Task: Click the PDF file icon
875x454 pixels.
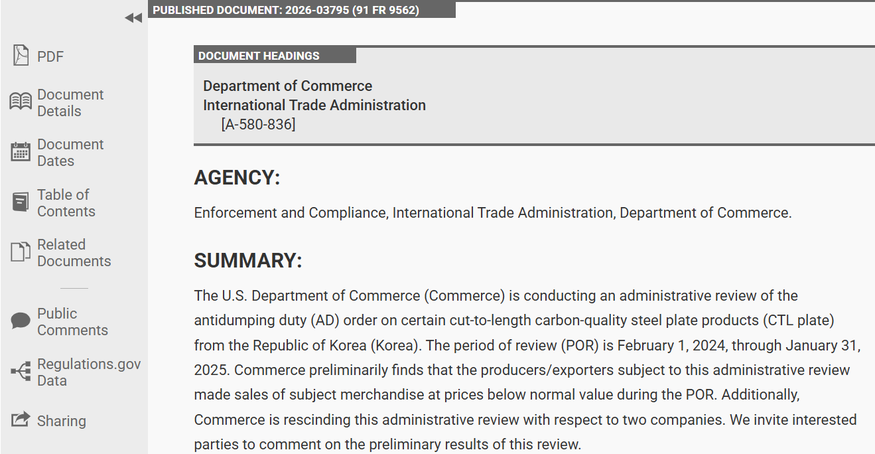Action: [x=20, y=56]
